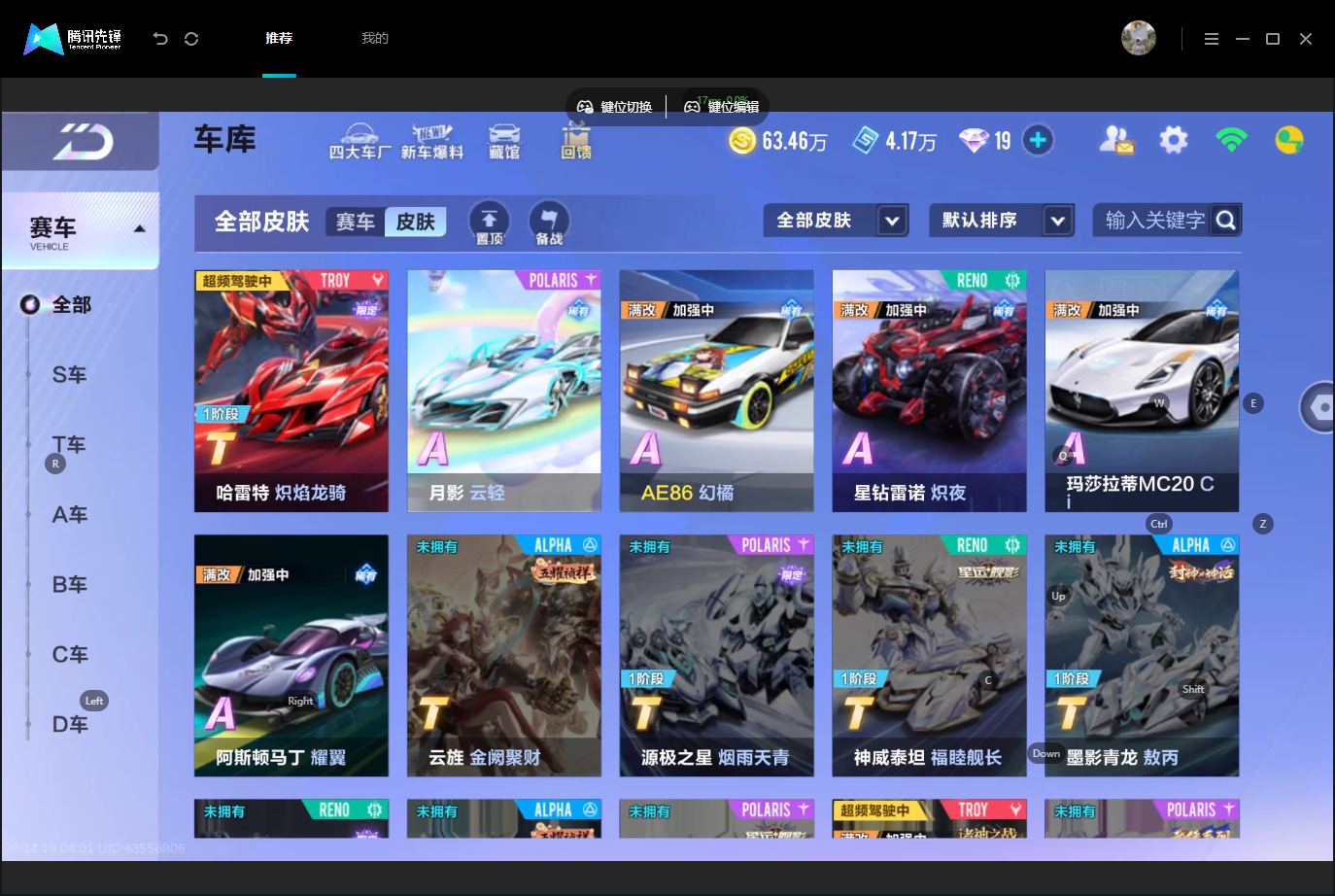
Task: Select the 云旌 金阙聚财 skin card
Action: (x=504, y=656)
